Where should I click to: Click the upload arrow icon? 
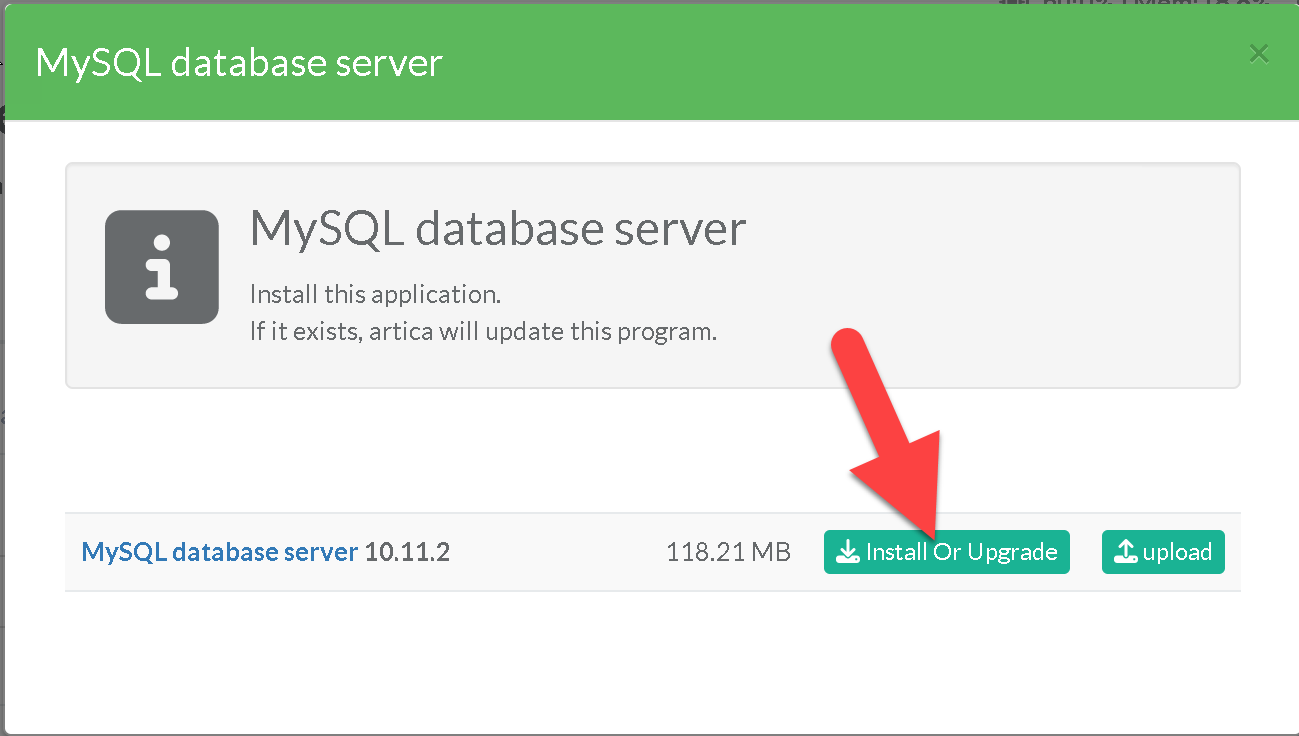coord(1125,552)
